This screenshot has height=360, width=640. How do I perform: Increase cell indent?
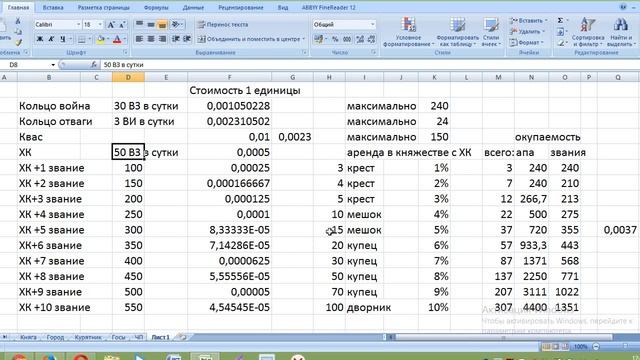[187, 39]
